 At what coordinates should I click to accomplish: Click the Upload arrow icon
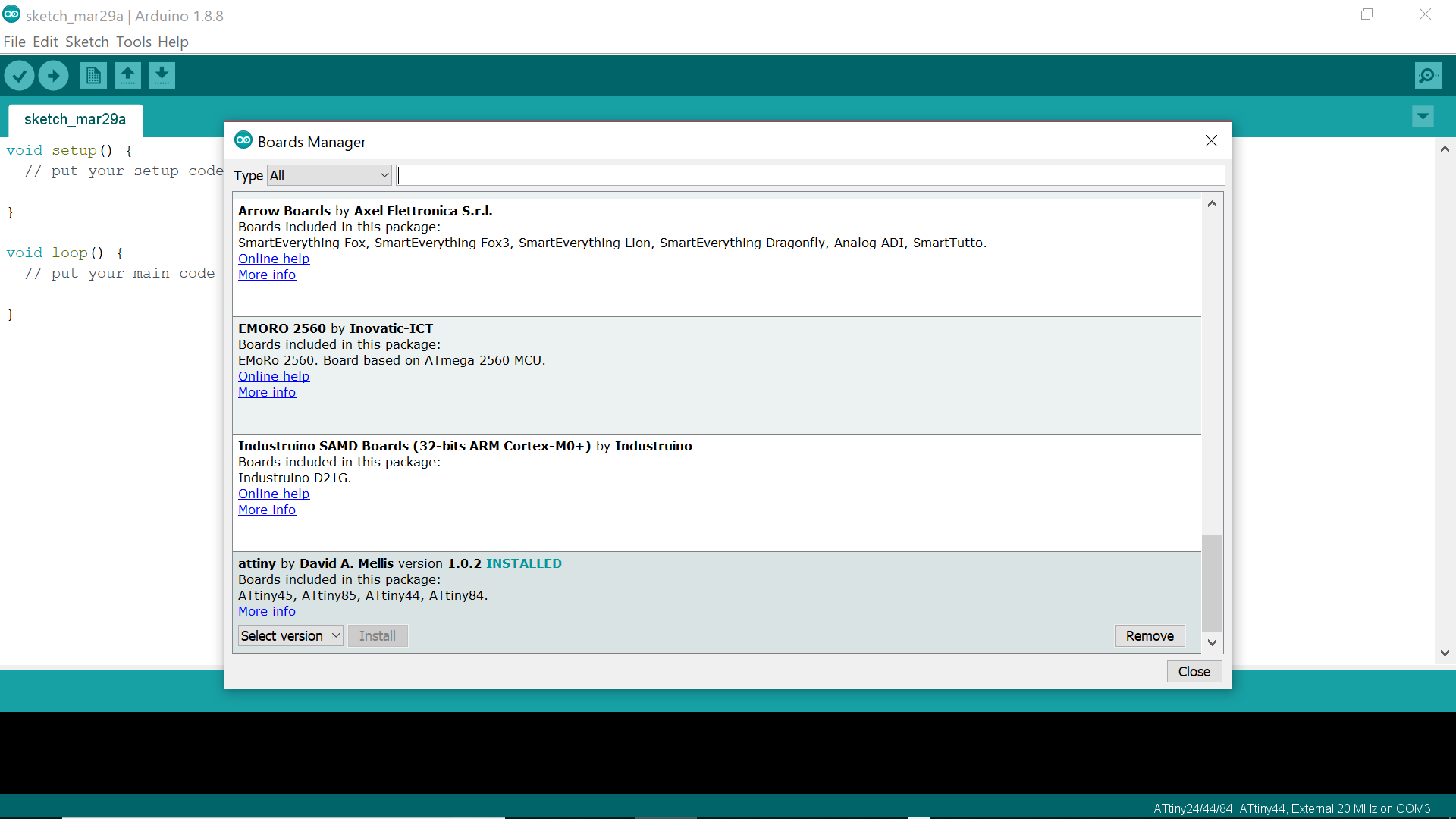click(53, 75)
